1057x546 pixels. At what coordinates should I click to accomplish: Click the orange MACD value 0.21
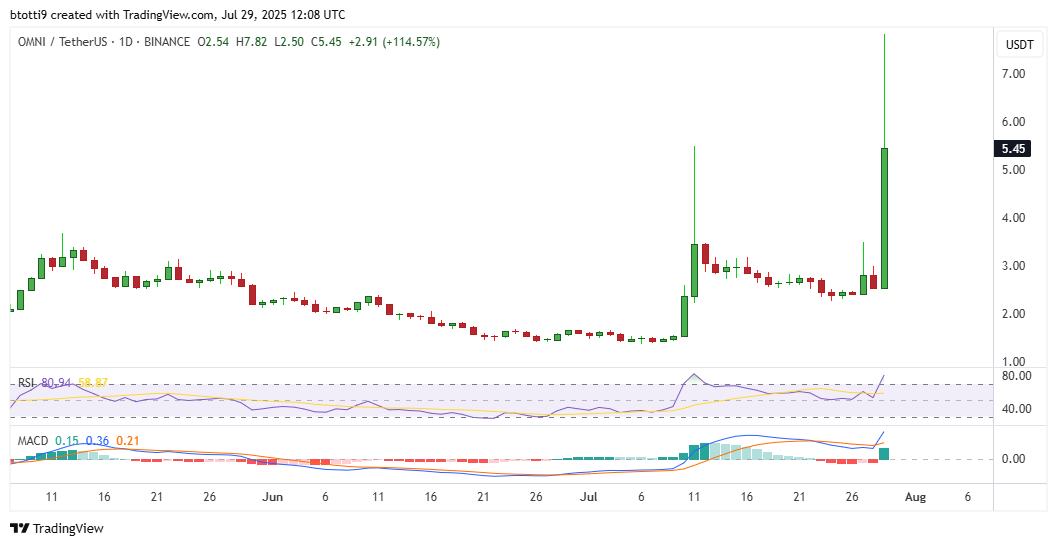(x=127, y=440)
